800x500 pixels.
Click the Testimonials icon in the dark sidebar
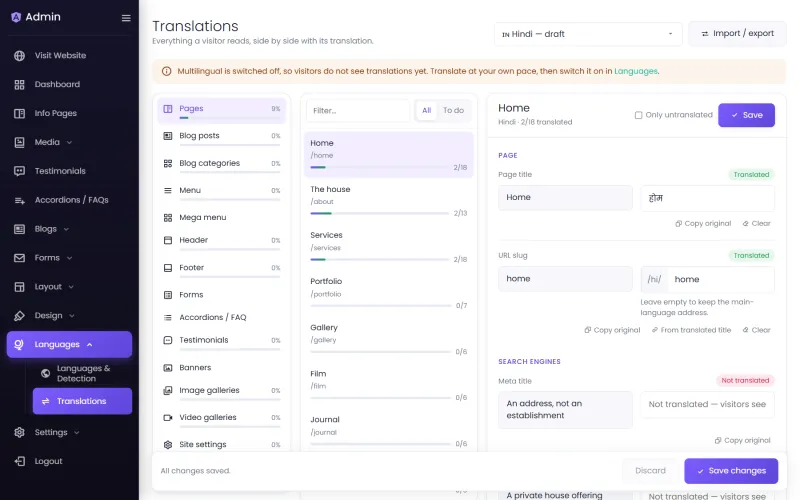[19, 171]
